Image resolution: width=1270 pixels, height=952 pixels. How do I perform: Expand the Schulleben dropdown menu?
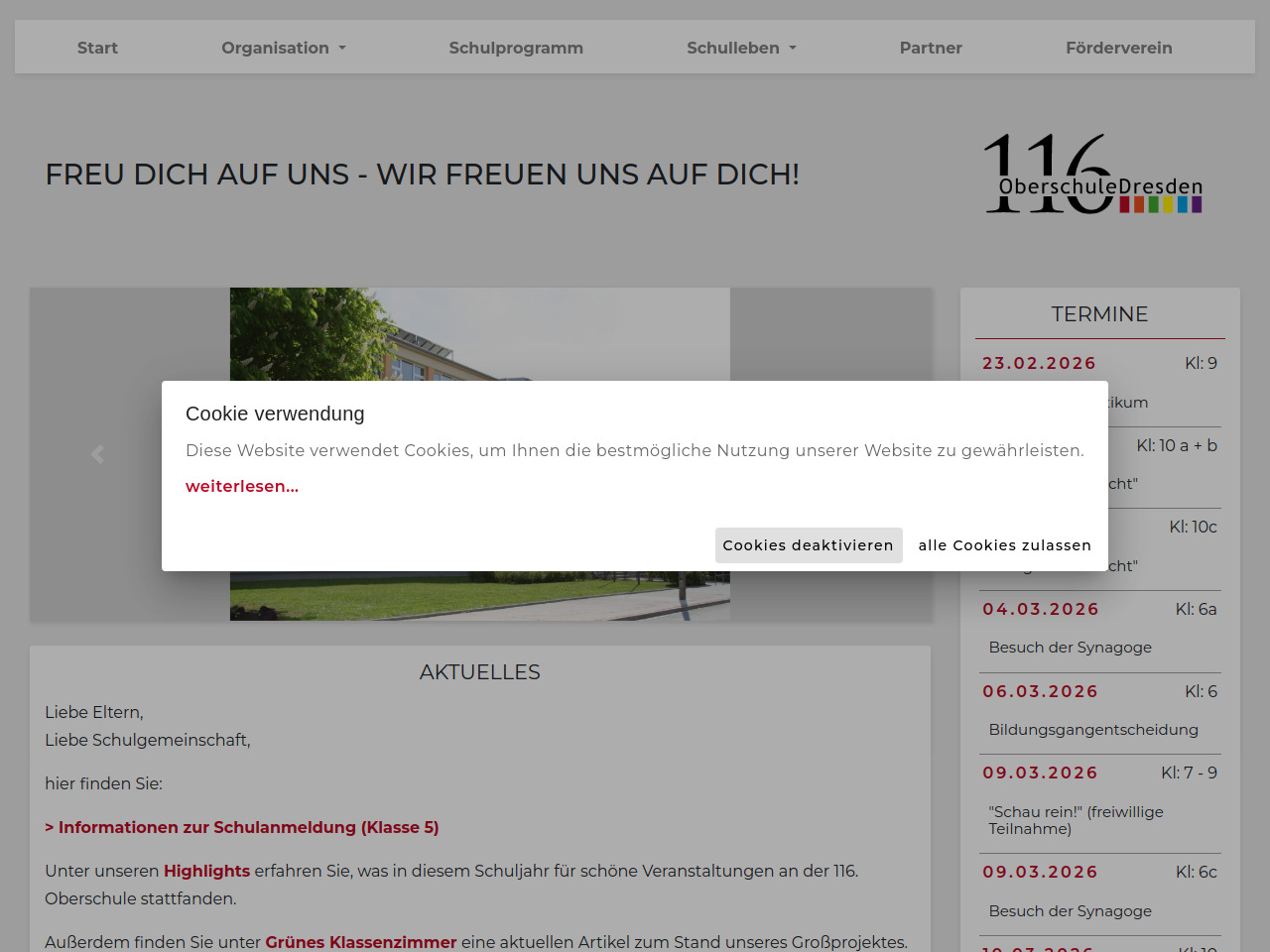pos(741,48)
